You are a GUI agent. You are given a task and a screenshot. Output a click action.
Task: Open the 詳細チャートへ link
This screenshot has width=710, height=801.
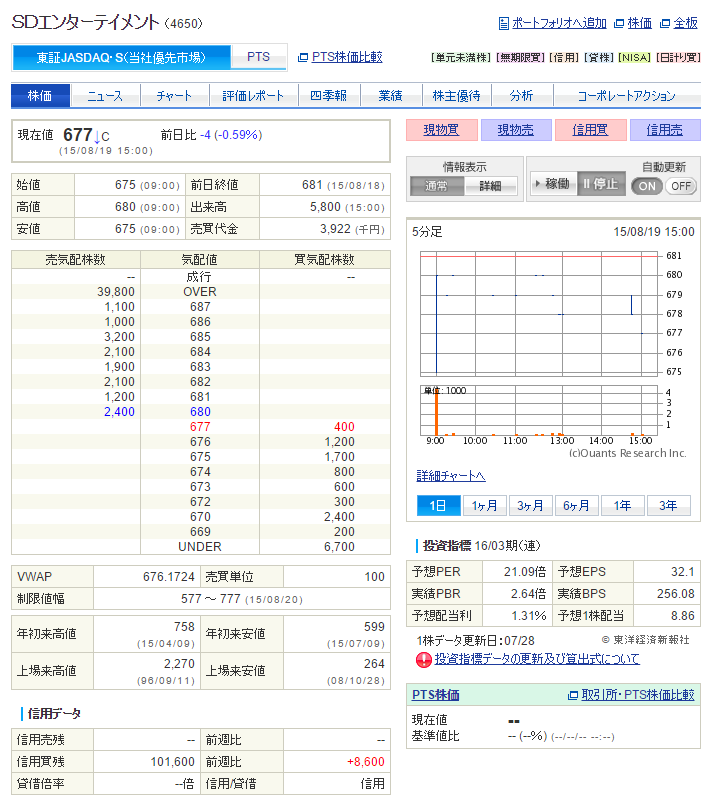451,476
